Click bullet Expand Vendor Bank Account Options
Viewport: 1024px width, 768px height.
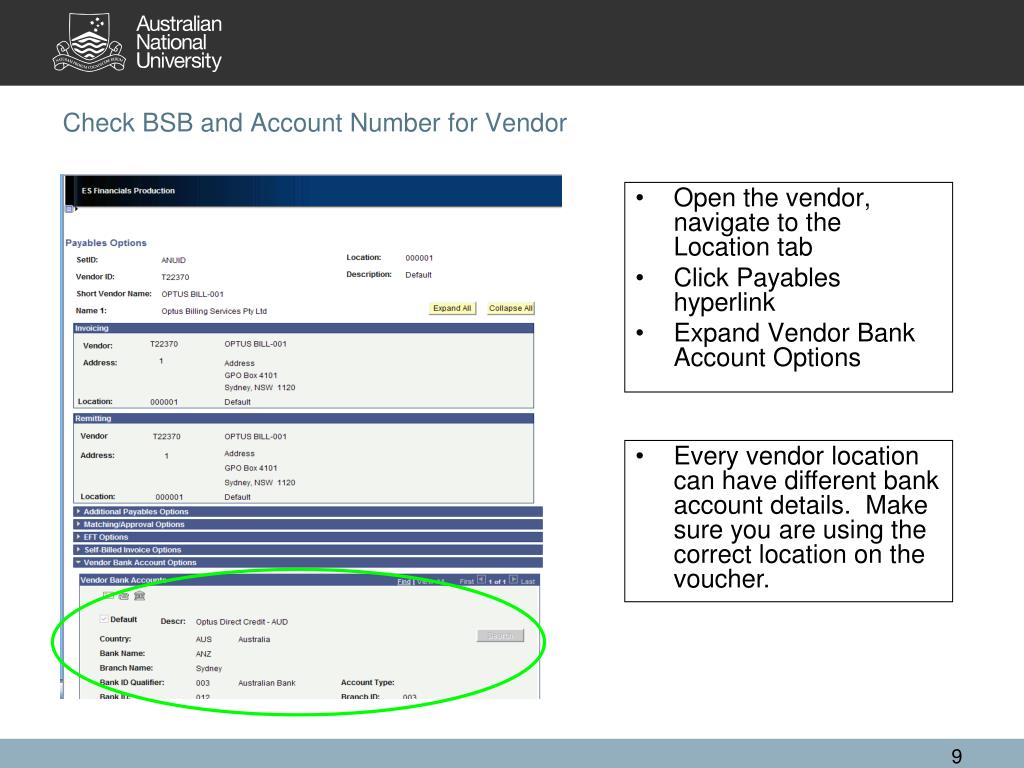pos(794,345)
